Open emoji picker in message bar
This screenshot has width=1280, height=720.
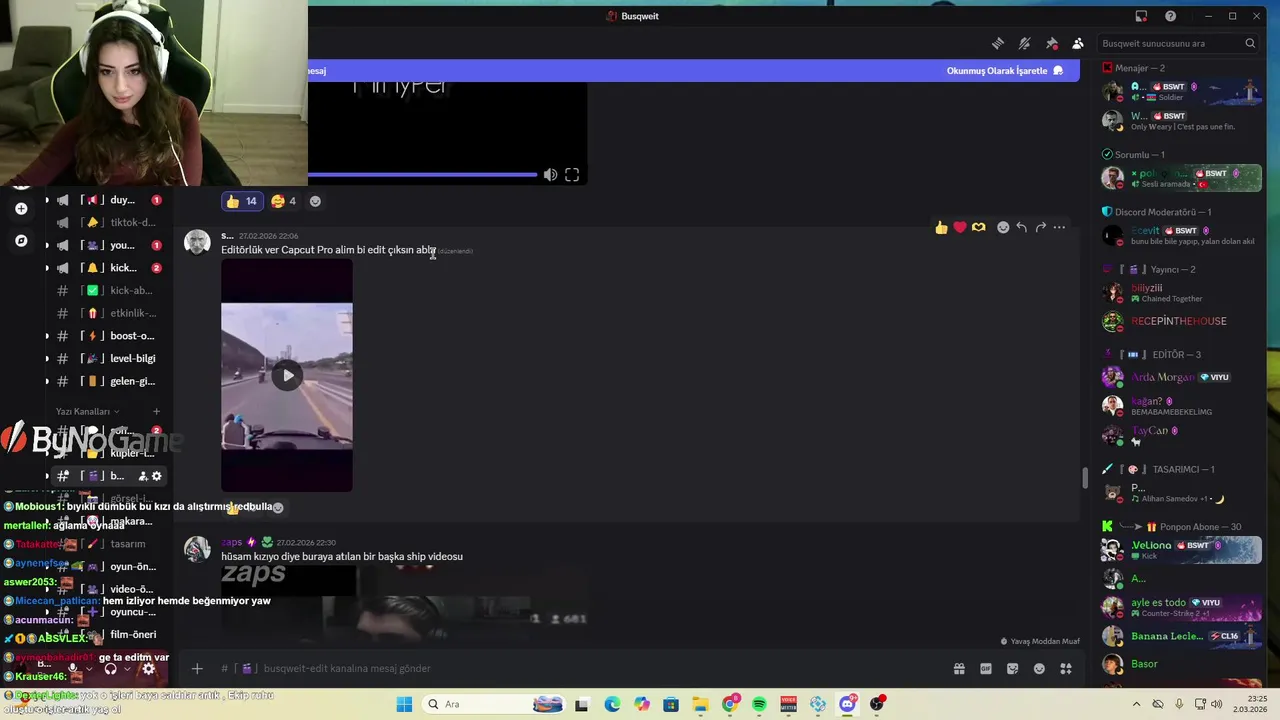pyautogui.click(x=1040, y=668)
